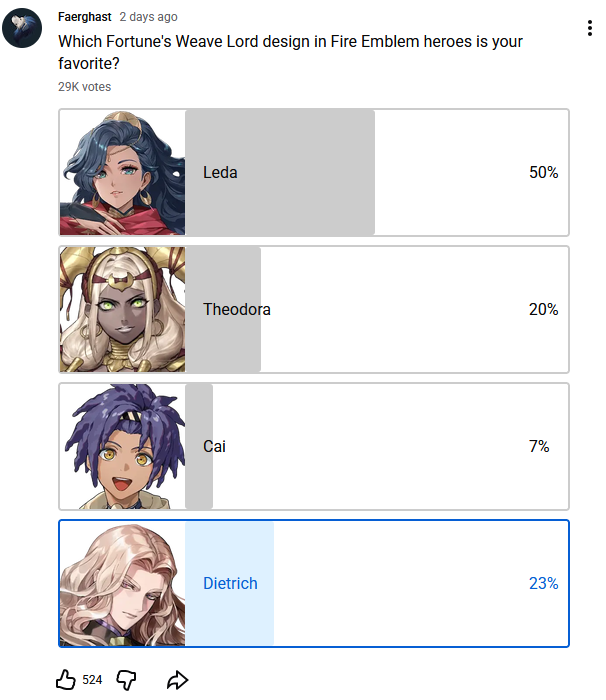Viewport: 606px width, 700px height.
Task: Select the Theodora poll option
Action: pos(314,309)
